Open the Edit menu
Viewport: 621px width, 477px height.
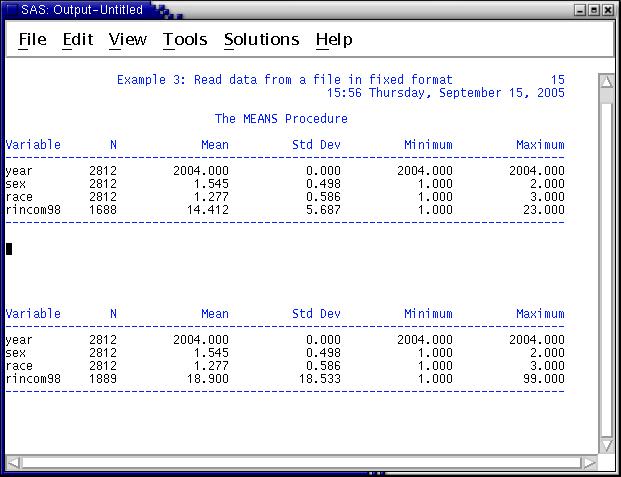77,40
